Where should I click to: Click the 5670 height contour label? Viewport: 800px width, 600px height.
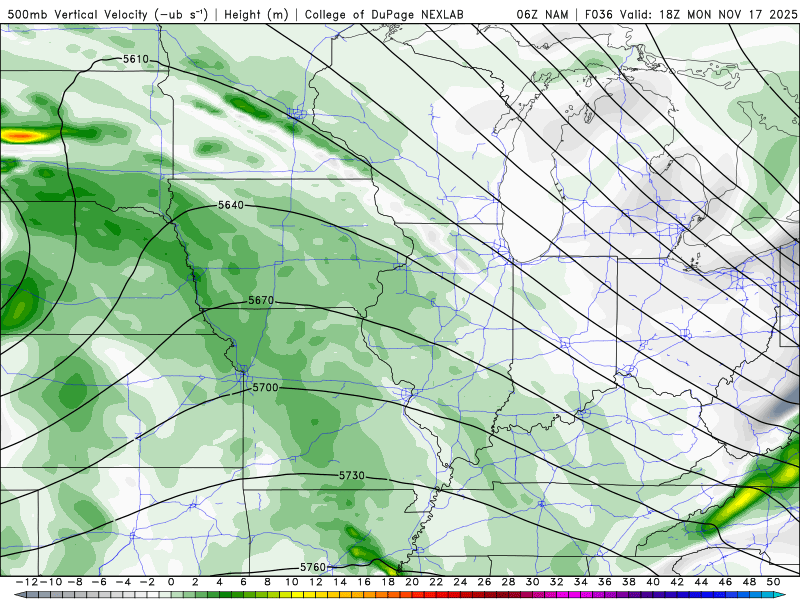261,301
